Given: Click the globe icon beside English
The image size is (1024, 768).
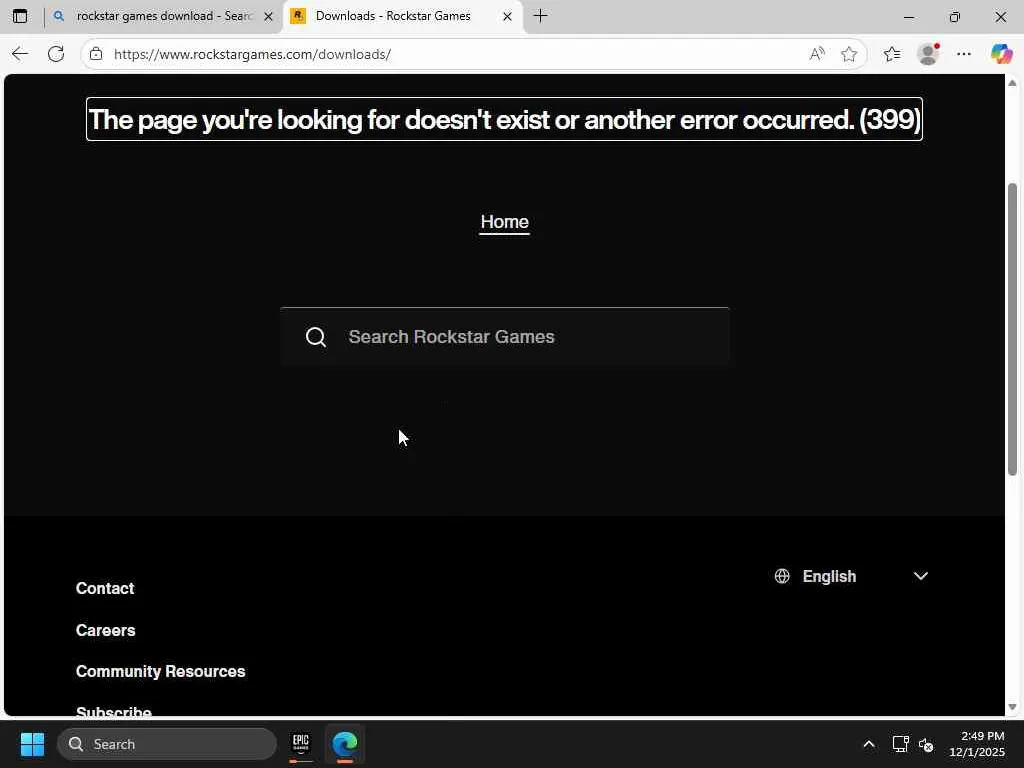Looking at the screenshot, I should click(782, 576).
